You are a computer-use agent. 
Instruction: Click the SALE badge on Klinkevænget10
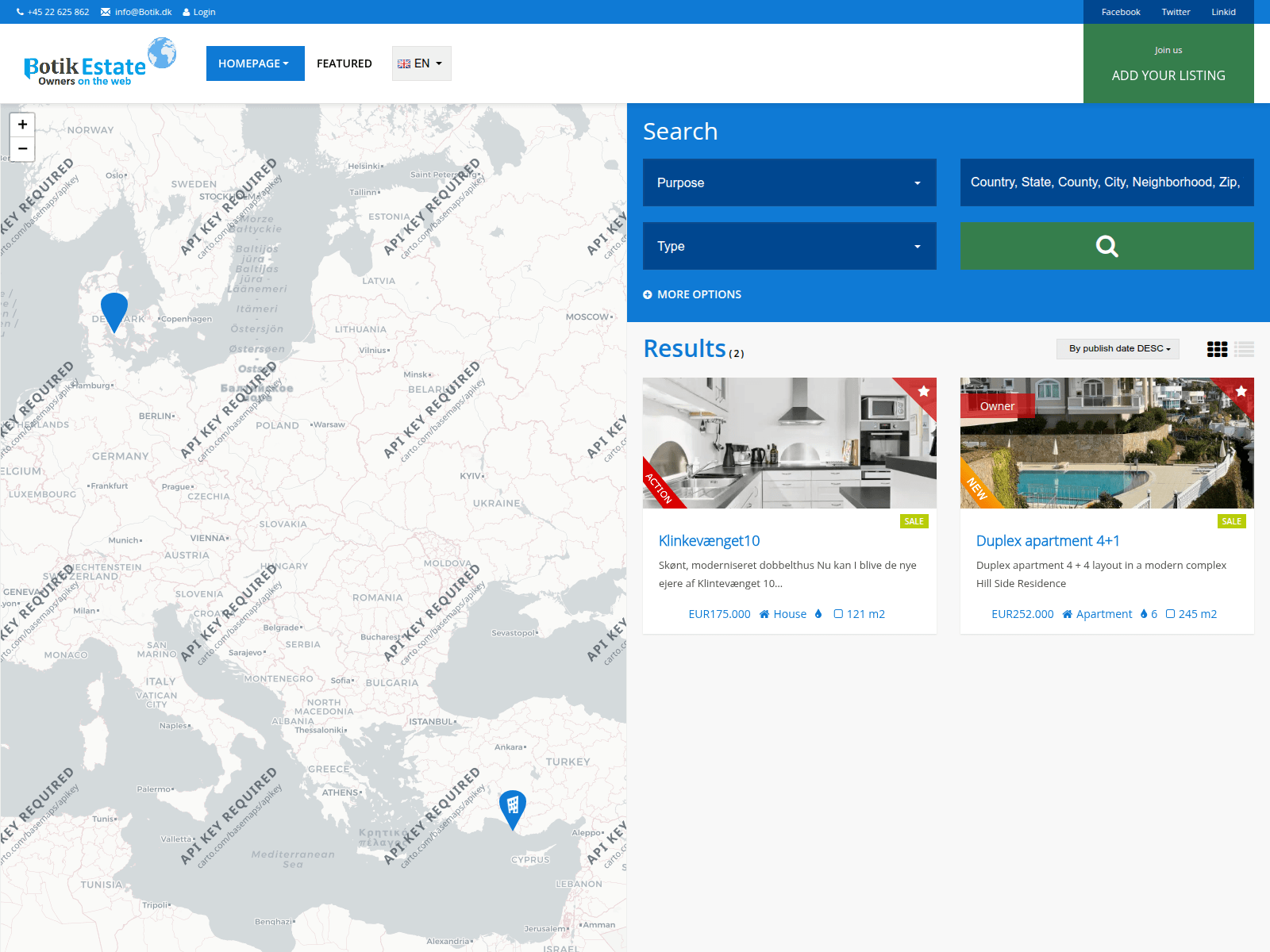914,521
